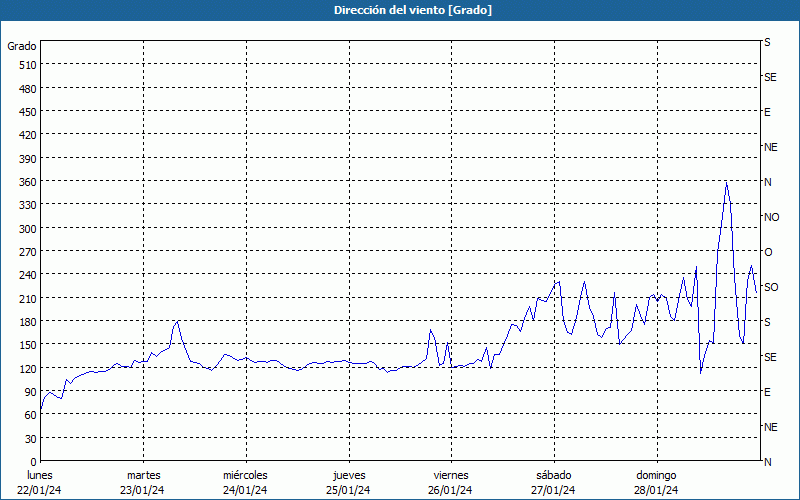Select the 450 degree axis label
The image size is (800, 500).
(28, 112)
